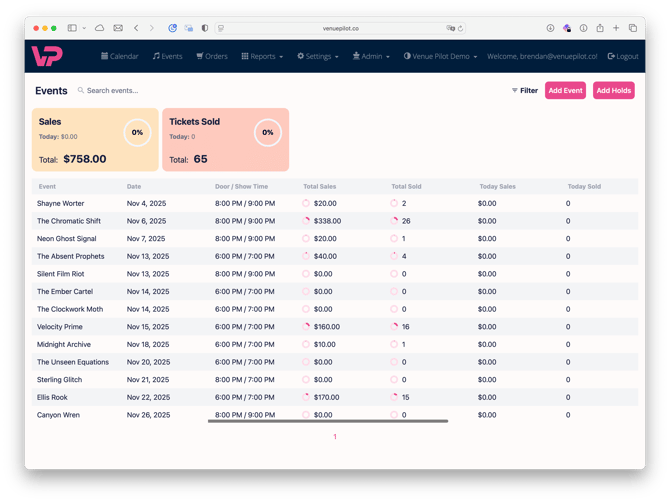
Task: Open the Admin dropdown menu
Action: (x=371, y=57)
